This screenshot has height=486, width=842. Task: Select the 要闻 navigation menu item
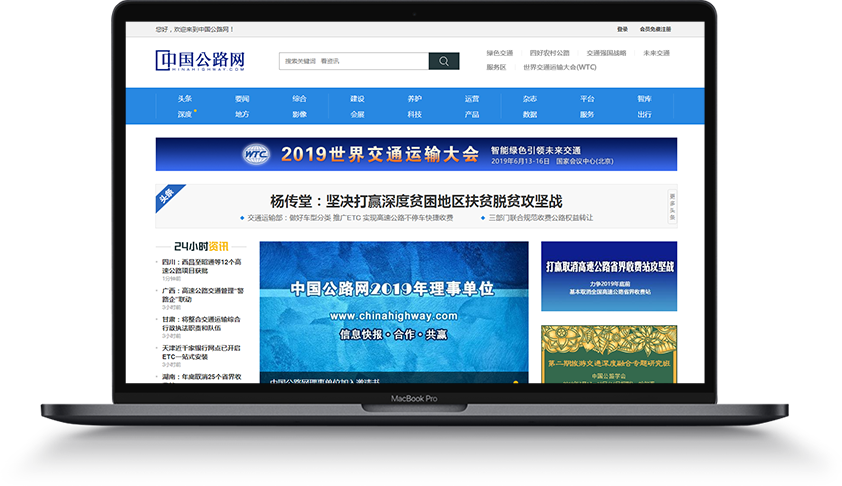242,99
